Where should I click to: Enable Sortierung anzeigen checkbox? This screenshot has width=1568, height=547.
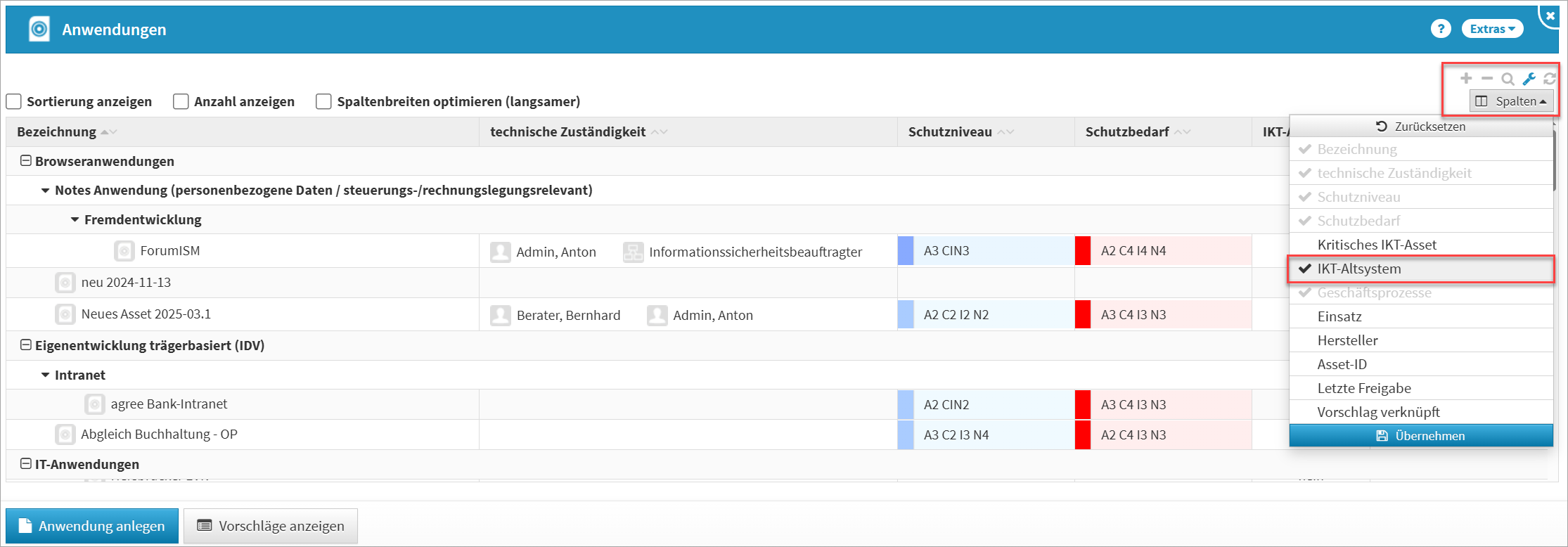pyautogui.click(x=14, y=101)
